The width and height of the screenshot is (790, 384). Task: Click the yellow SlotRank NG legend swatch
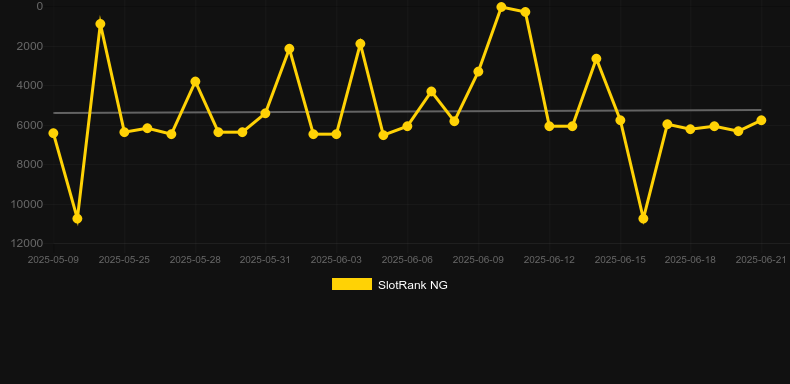click(352, 284)
